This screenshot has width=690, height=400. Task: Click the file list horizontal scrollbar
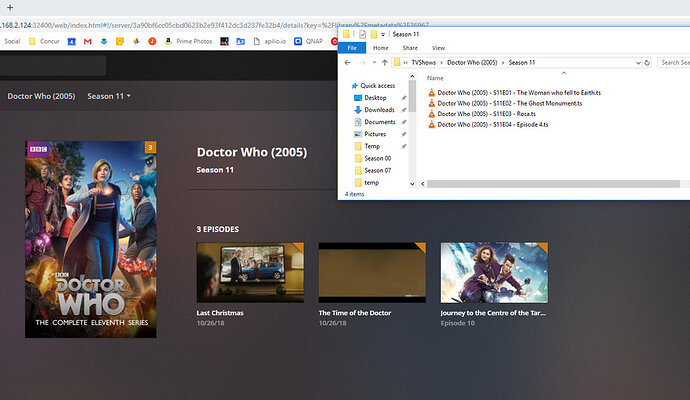click(x=553, y=184)
